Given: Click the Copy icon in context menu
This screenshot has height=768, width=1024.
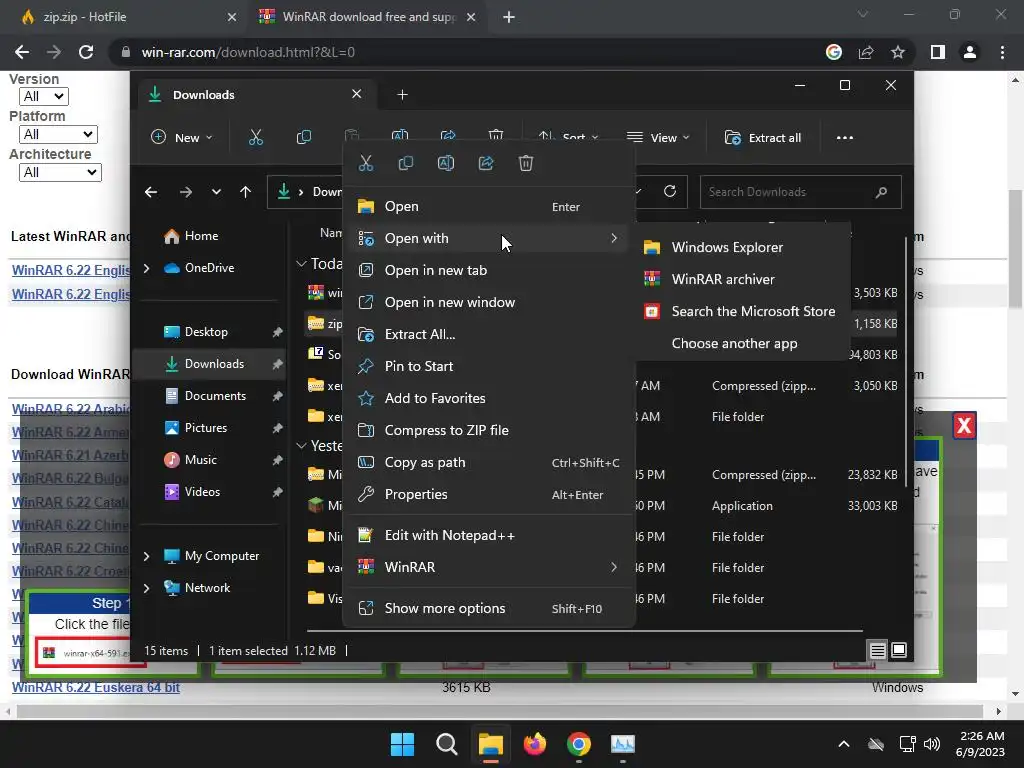Looking at the screenshot, I should pos(406,163).
